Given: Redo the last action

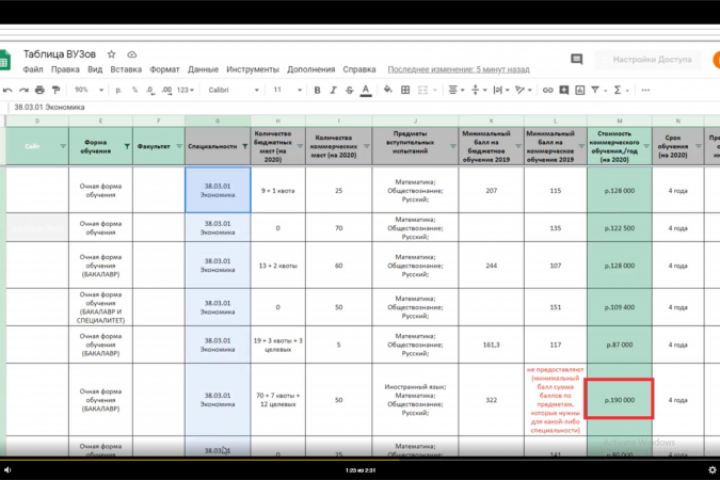Looking at the screenshot, I should [x=24, y=90].
